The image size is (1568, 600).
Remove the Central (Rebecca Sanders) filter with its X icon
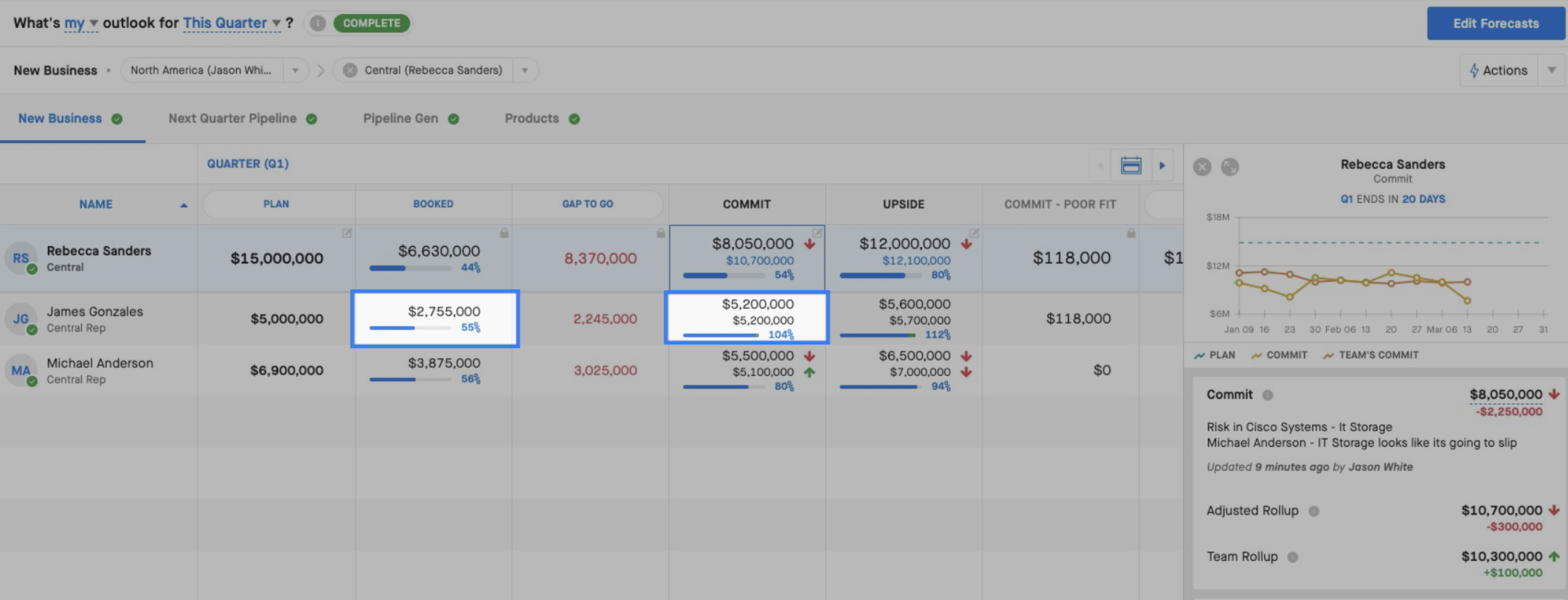pyautogui.click(x=350, y=70)
